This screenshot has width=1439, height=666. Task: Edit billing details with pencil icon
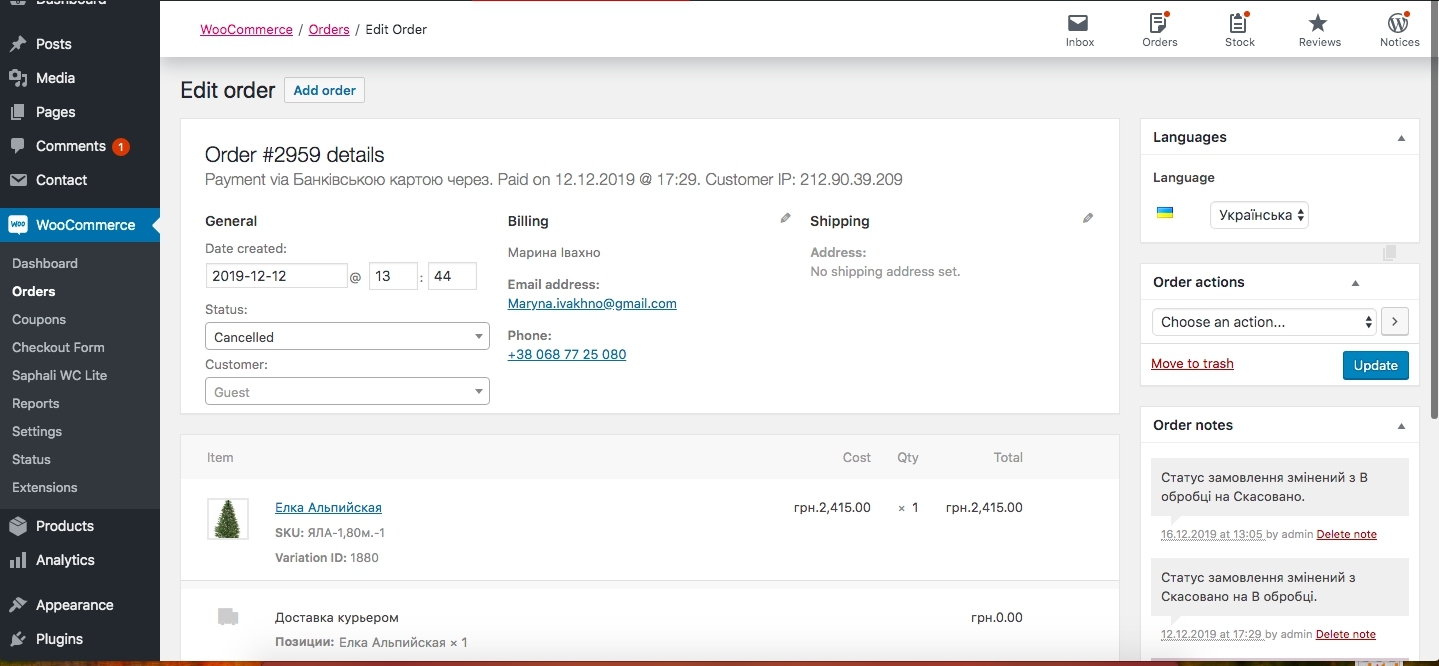click(x=785, y=218)
